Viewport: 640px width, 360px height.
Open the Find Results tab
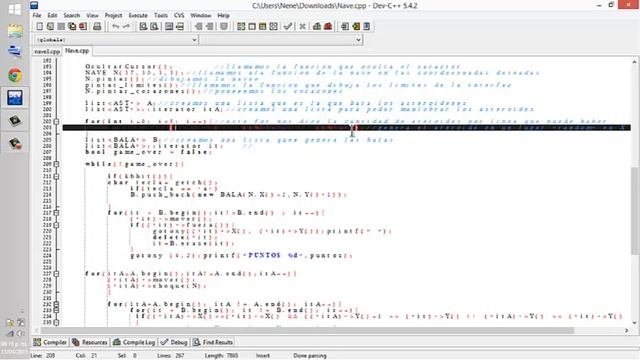tap(213, 342)
